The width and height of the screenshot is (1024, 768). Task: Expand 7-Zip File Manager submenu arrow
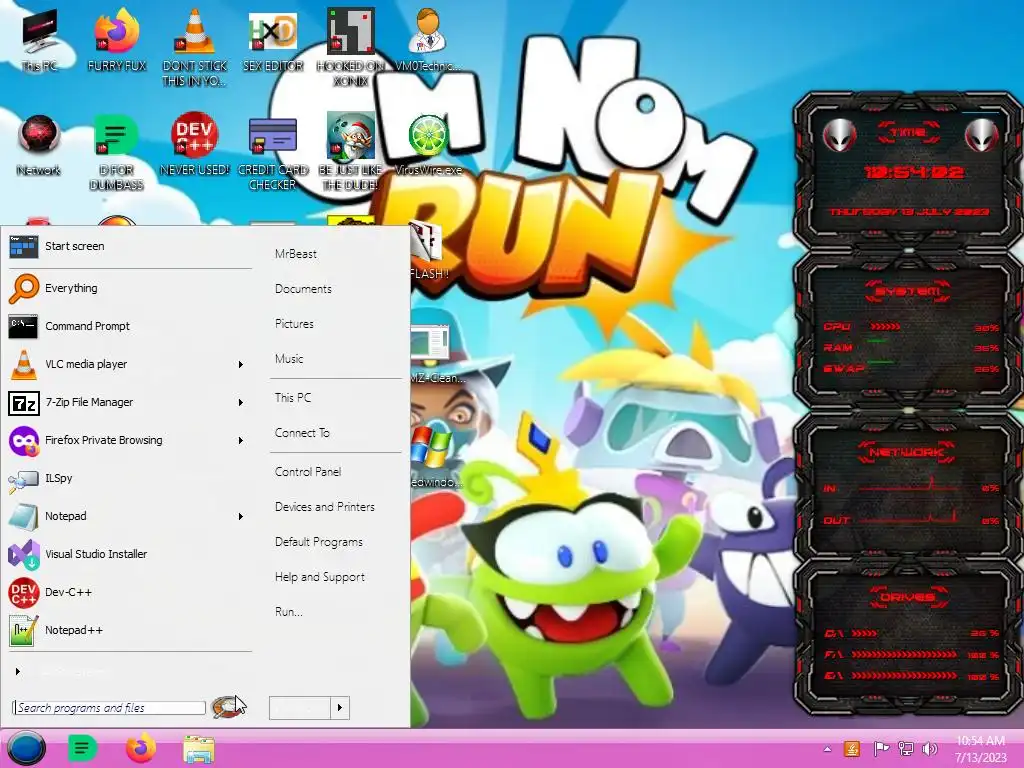[240, 402]
